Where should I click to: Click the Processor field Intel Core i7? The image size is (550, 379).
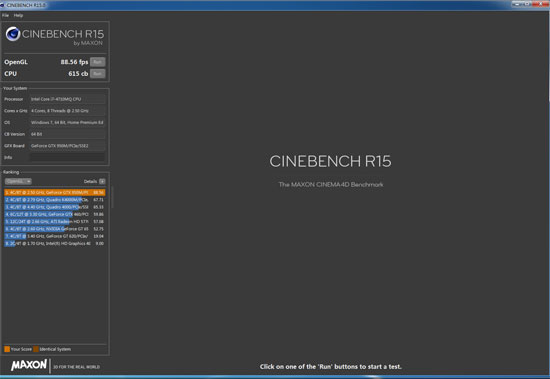click(x=67, y=99)
